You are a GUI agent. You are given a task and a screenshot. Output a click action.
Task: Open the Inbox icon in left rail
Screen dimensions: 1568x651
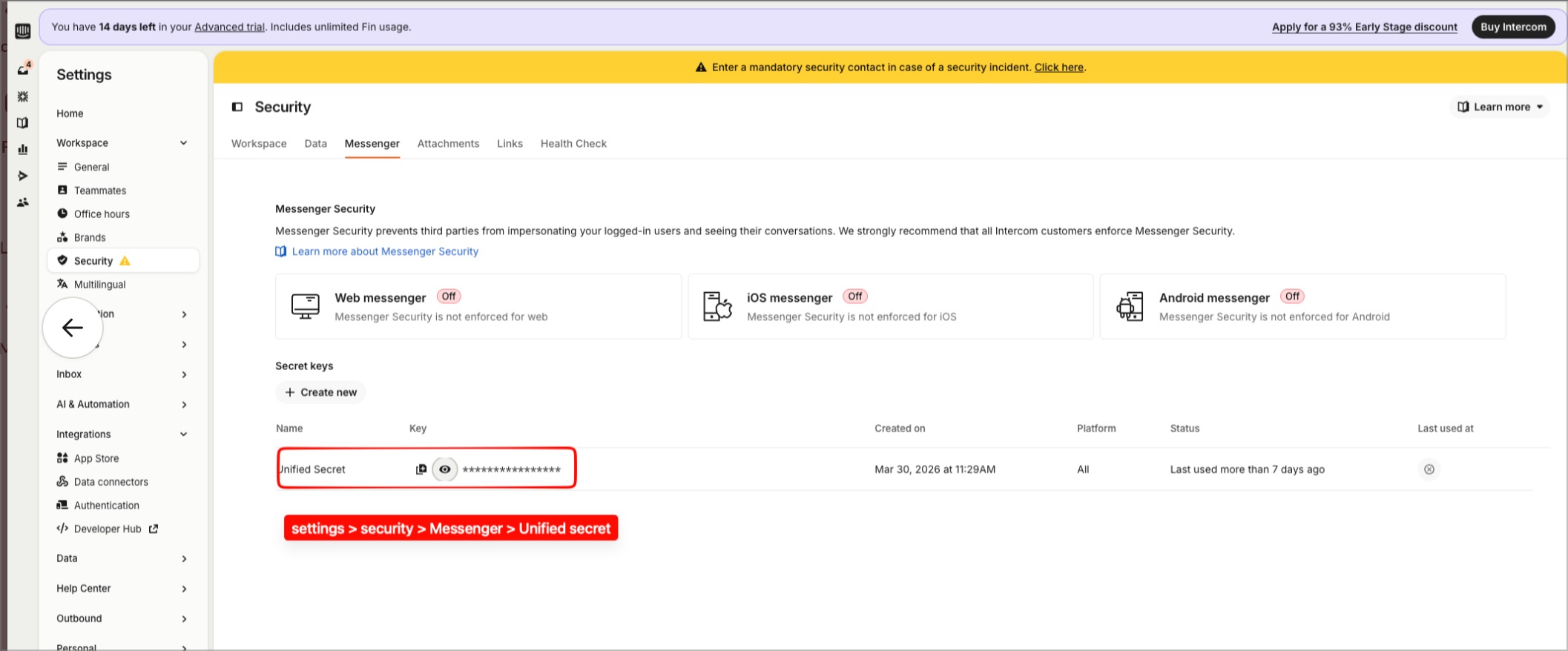point(23,70)
